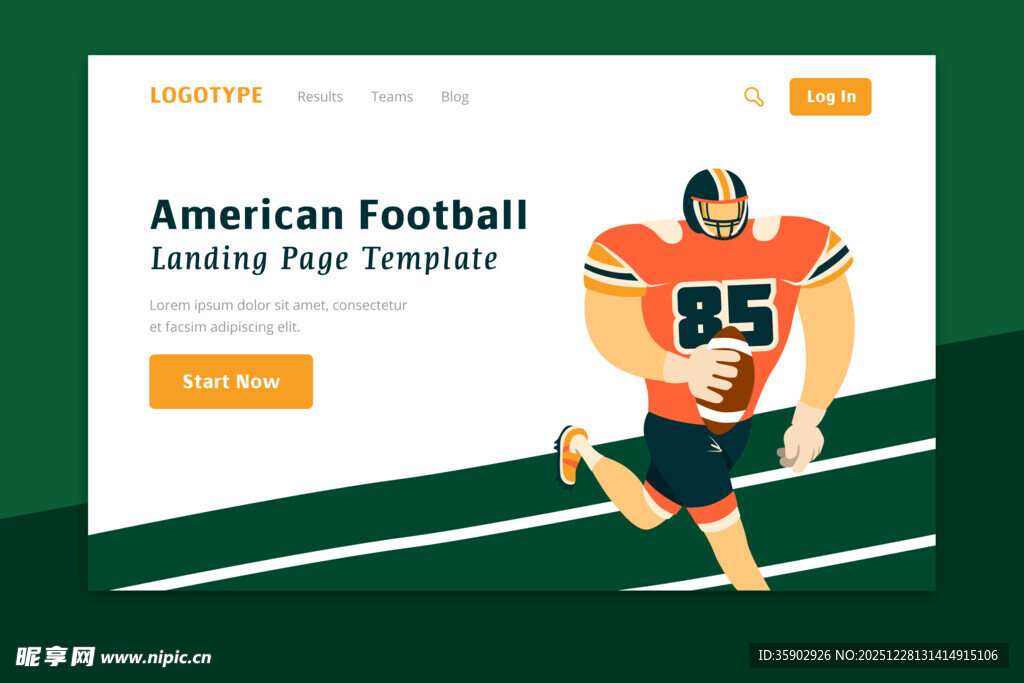This screenshot has width=1024, height=683.
Task: Click the player's orange sneaker
Action: (569, 455)
